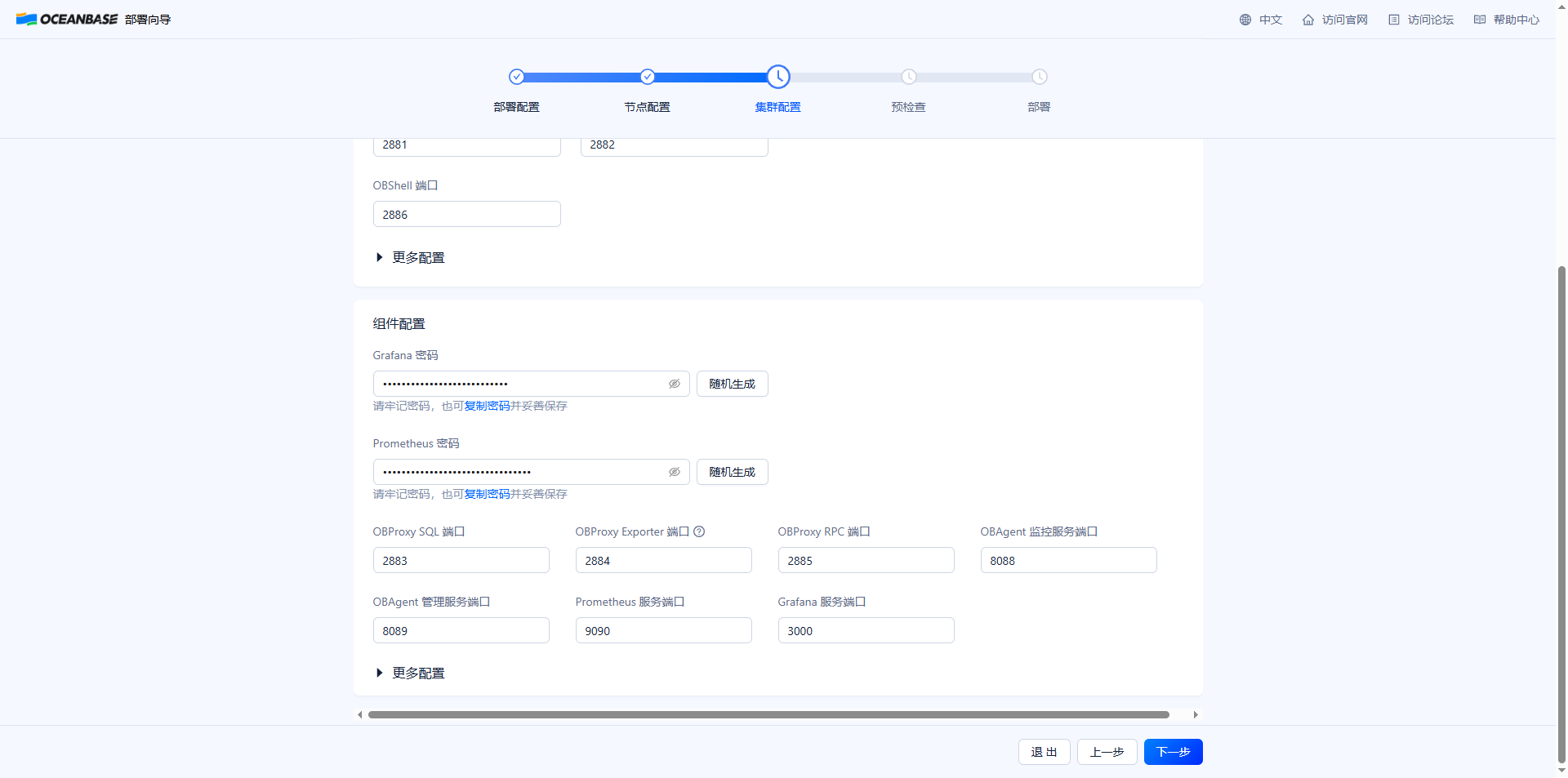
Task: Focus OBProxy SQL port field
Action: coord(461,561)
